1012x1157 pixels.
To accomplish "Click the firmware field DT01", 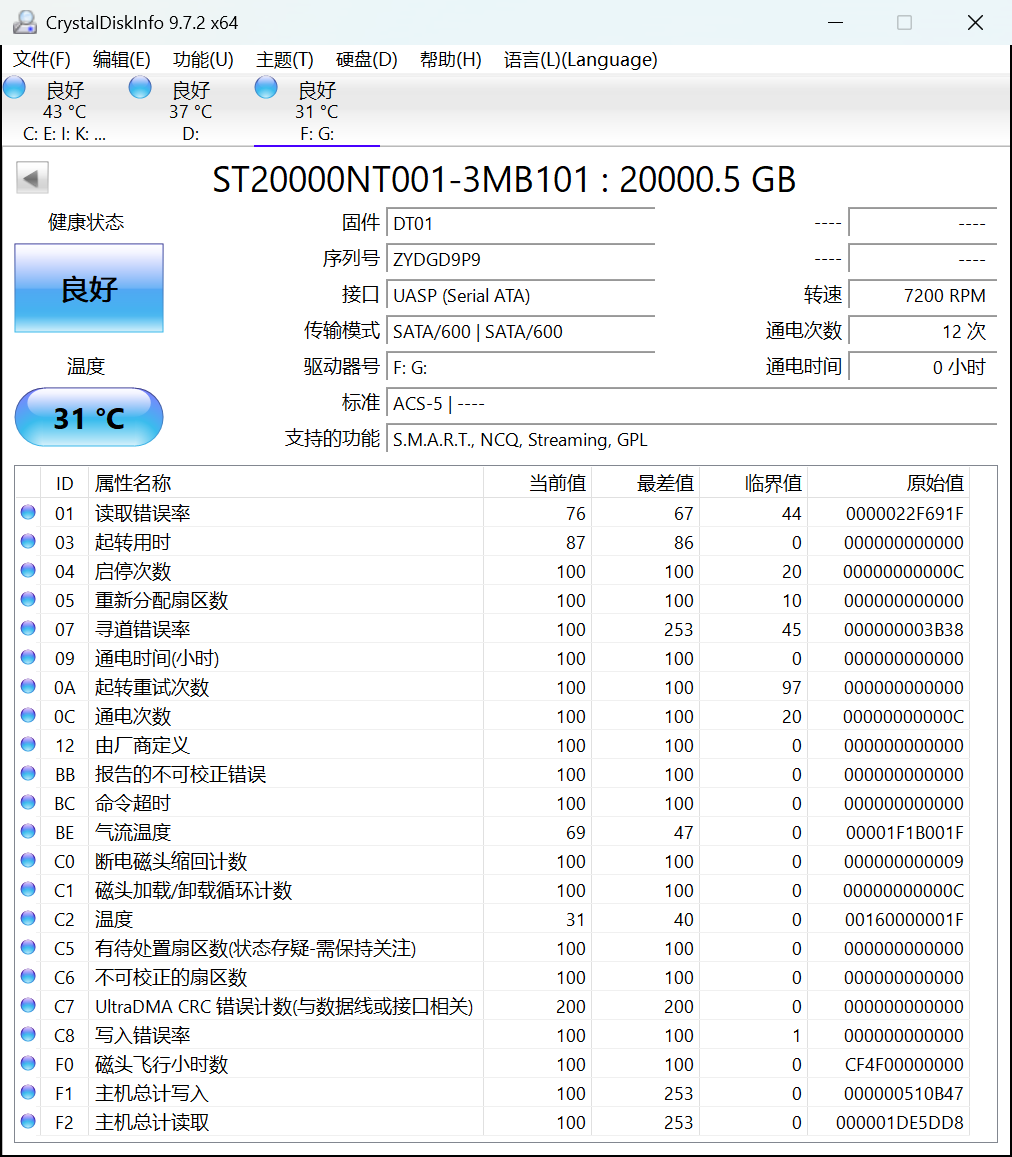I will (521, 223).
